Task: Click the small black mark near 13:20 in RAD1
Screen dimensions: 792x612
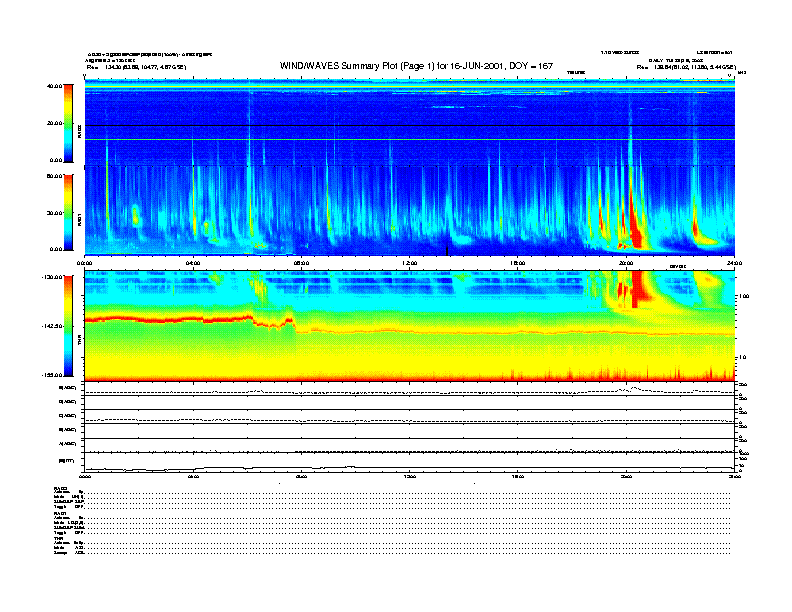Action: point(447,250)
